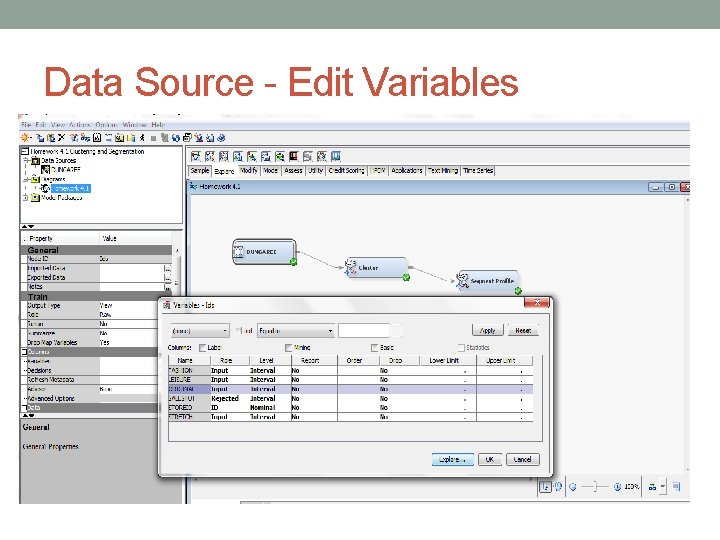Click the OK button in Variables dialog

[x=489, y=459]
